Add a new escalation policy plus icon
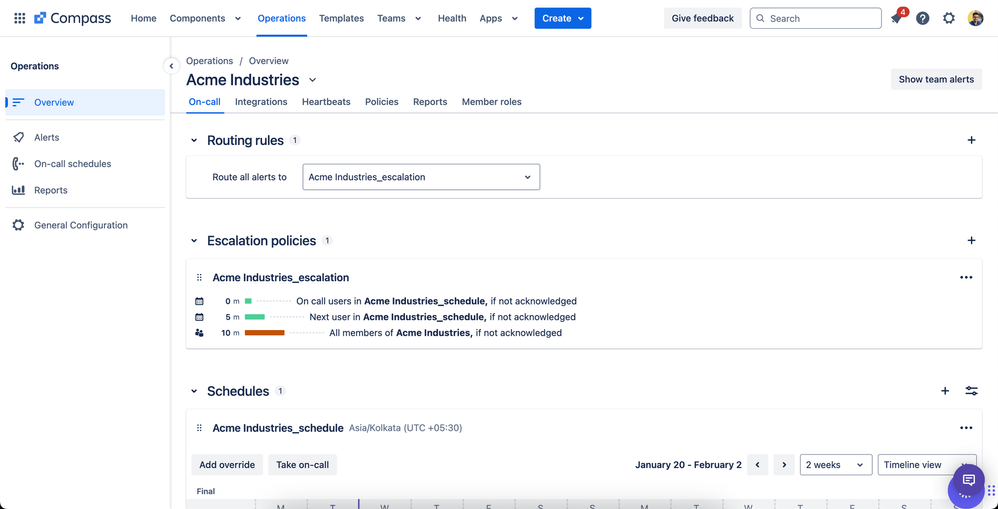This screenshot has height=509, width=998. pos(971,241)
